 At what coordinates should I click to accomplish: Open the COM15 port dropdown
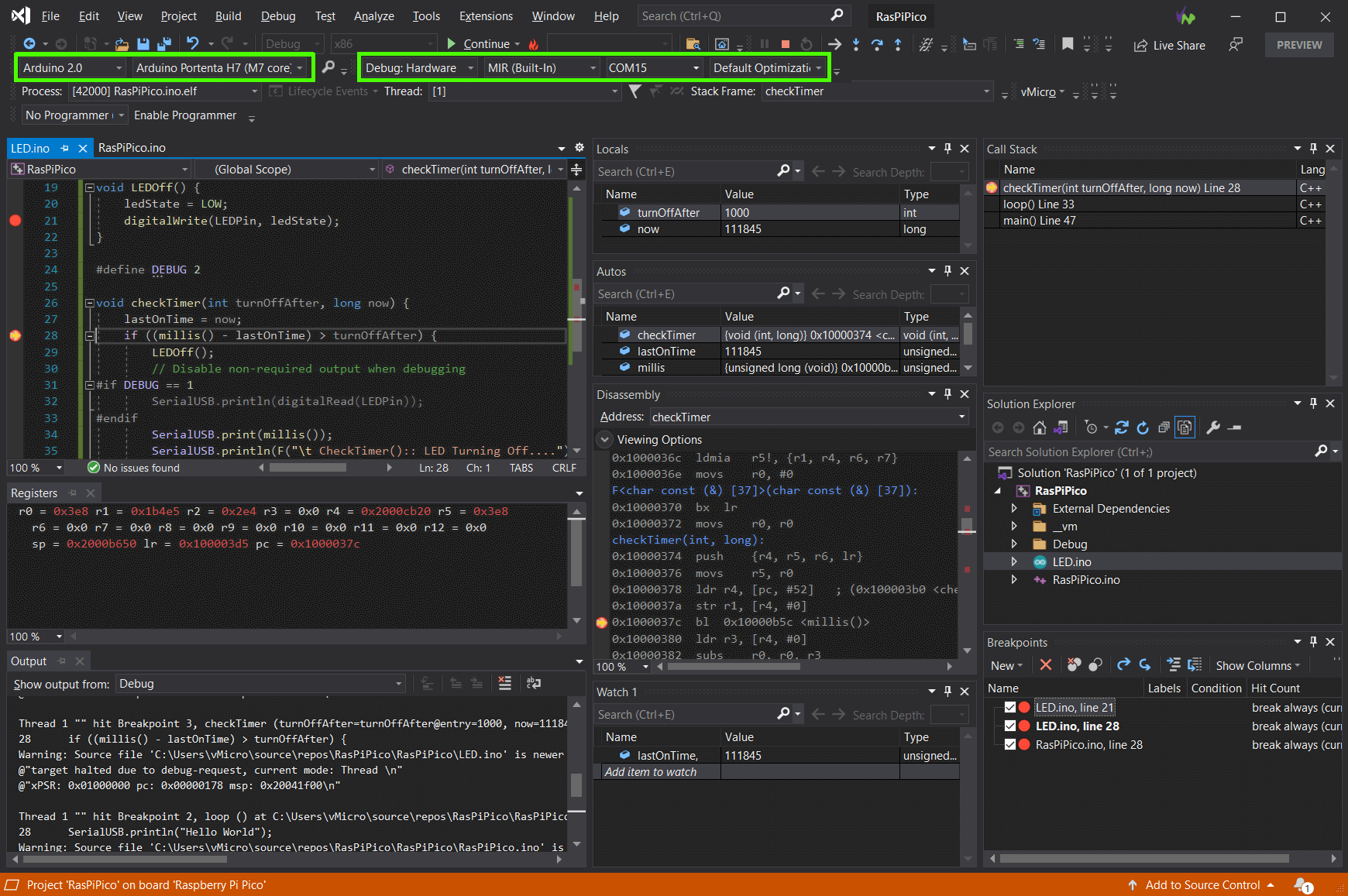point(654,67)
